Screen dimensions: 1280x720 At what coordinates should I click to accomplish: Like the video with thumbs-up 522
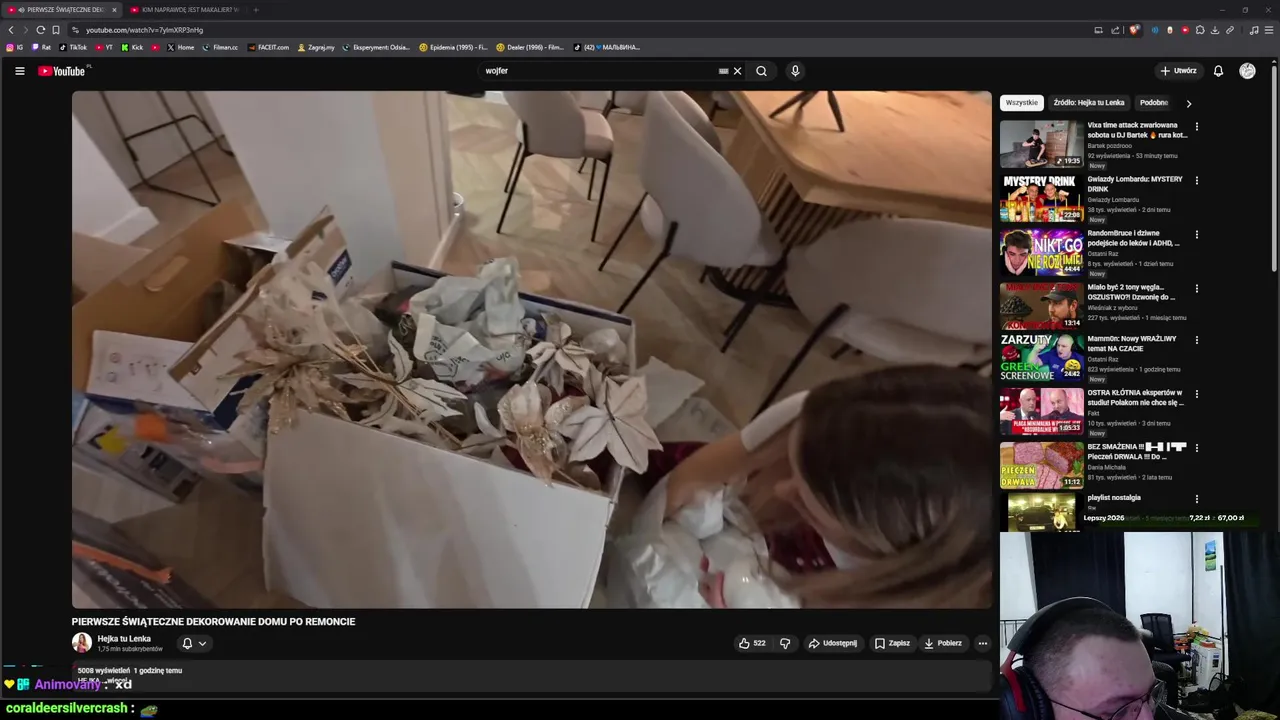pyautogui.click(x=752, y=643)
